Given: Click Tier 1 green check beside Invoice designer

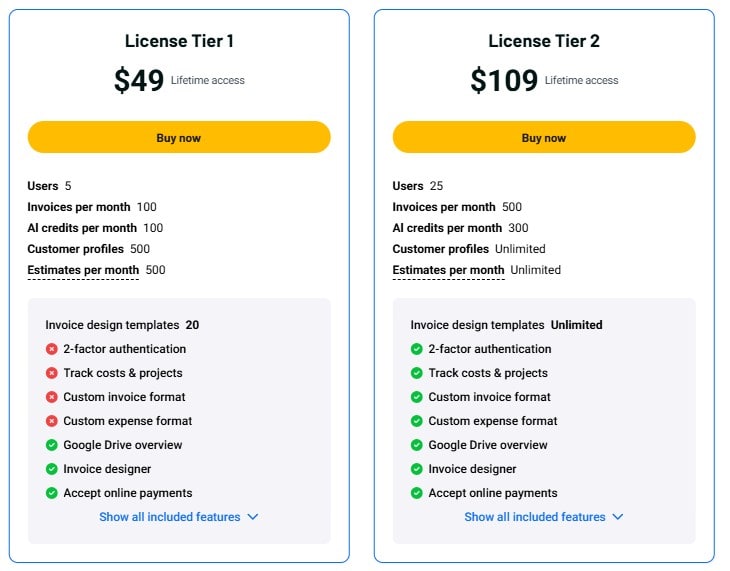Looking at the screenshot, I should pyautogui.click(x=52, y=469).
